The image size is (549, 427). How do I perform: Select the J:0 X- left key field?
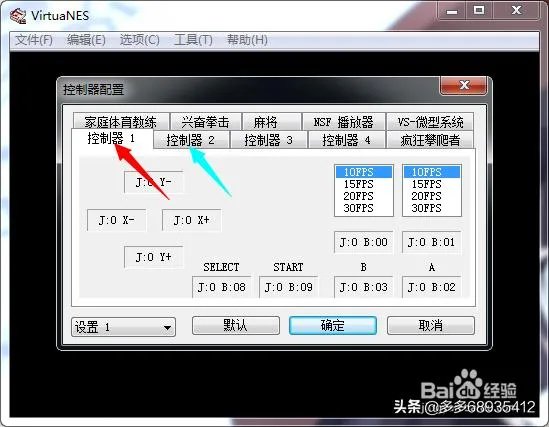click(x=117, y=220)
